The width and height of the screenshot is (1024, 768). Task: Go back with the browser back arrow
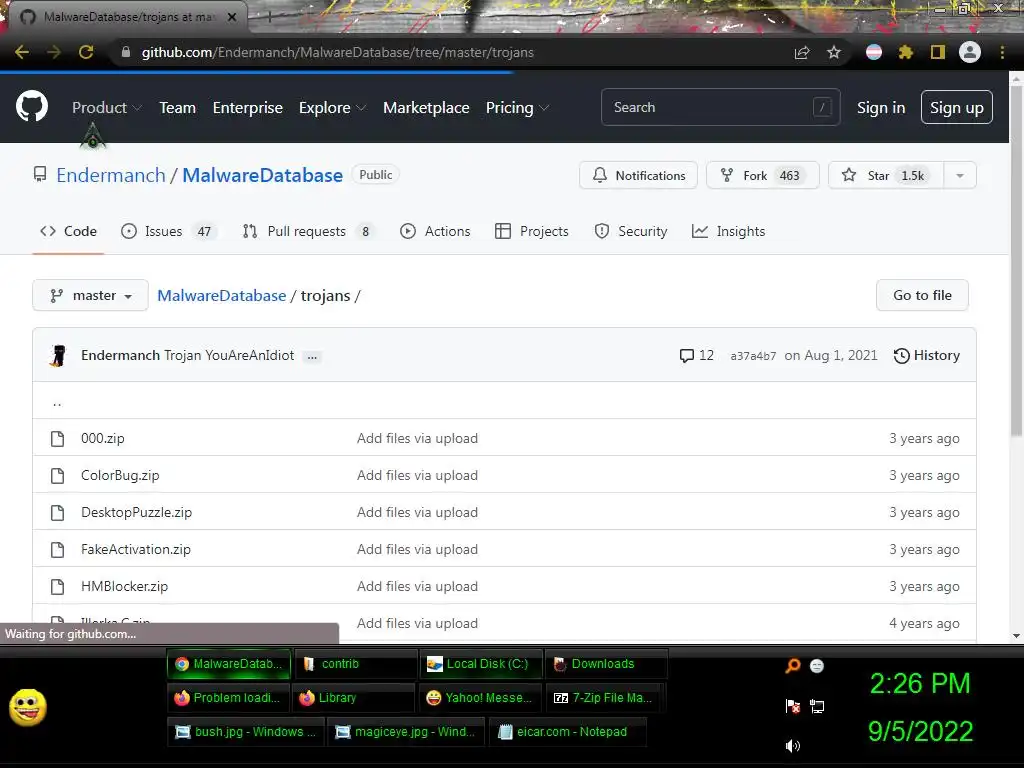(22, 52)
